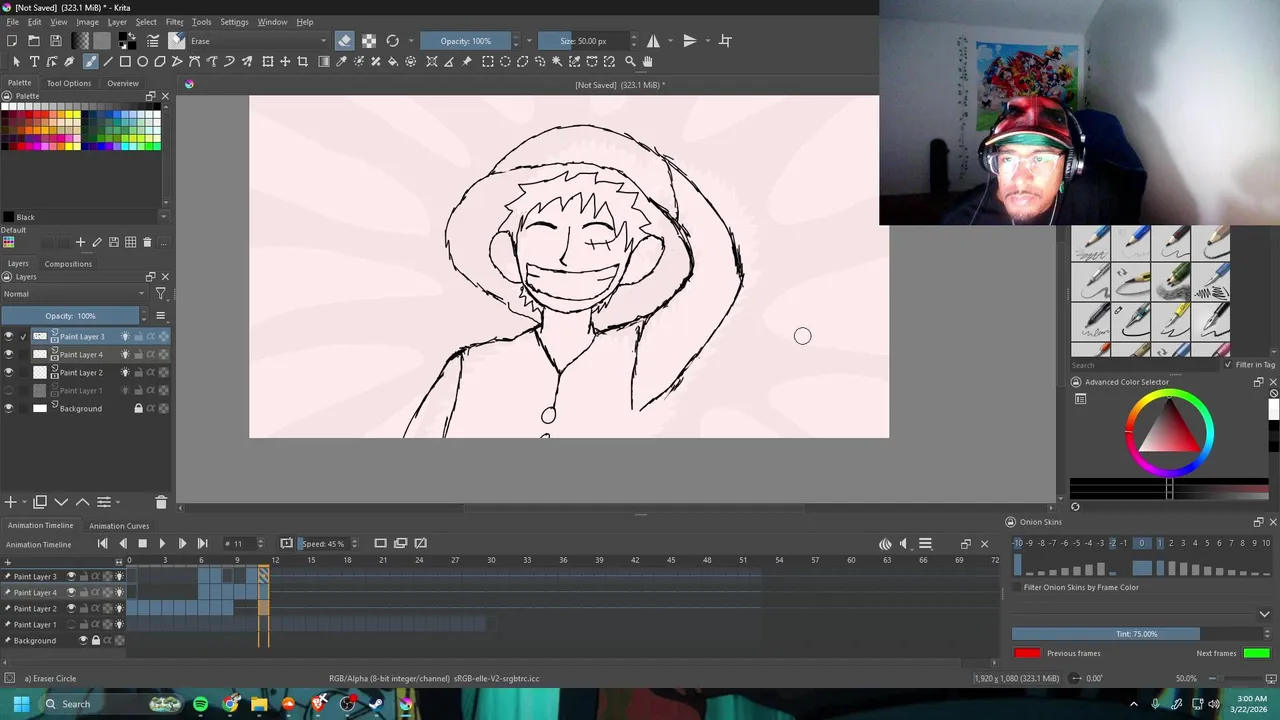Image resolution: width=1280 pixels, height=720 pixels.
Task: Switch to the Animation Curves tab
Action: (119, 526)
